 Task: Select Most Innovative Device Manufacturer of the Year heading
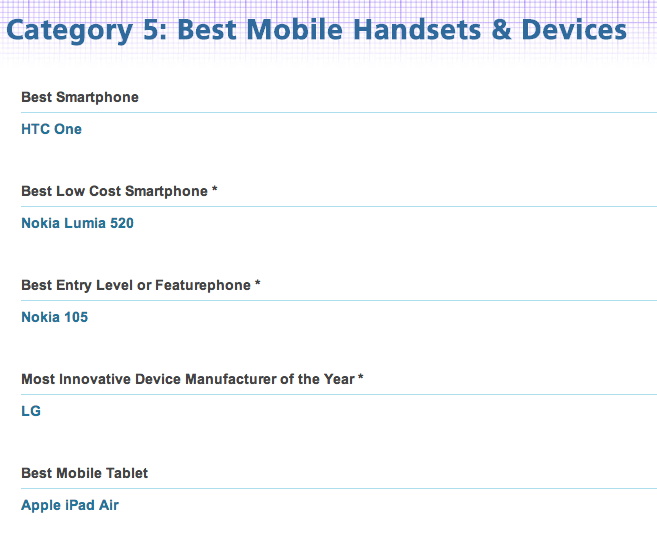188,379
